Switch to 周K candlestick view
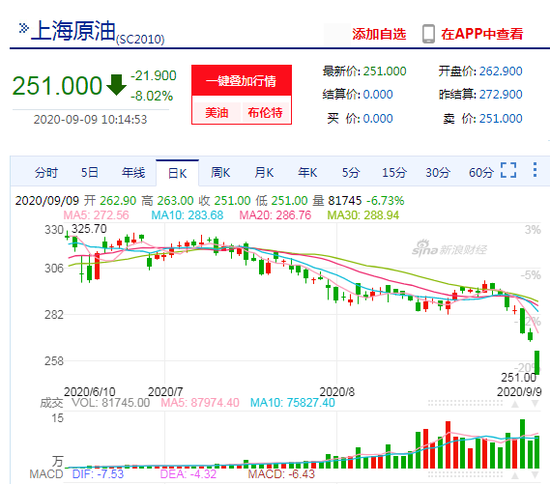The image size is (550, 484). pos(220,173)
